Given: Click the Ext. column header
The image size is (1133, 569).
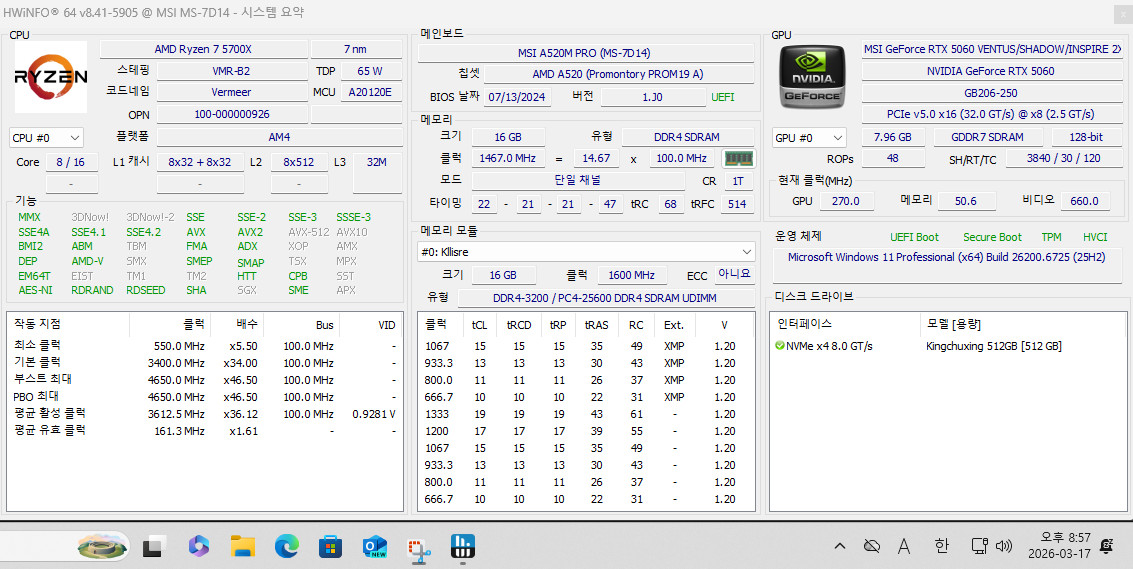Looking at the screenshot, I should (673, 325).
